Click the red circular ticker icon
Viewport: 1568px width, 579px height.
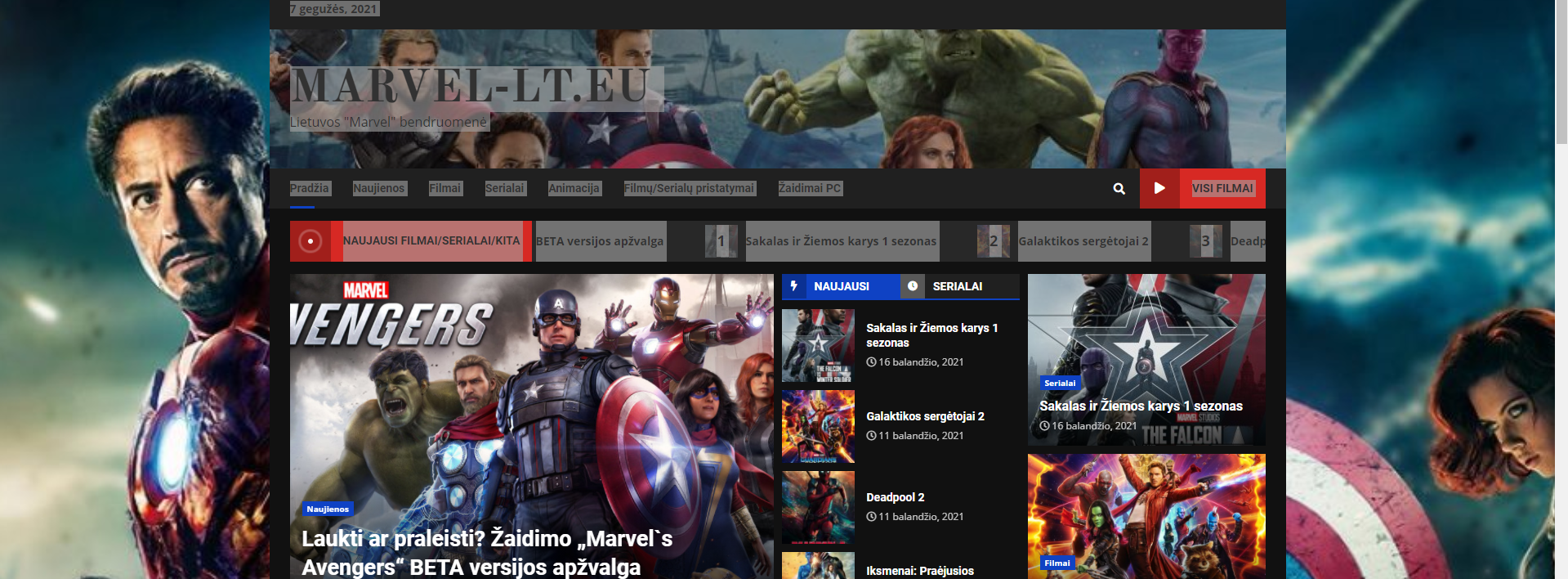point(310,241)
